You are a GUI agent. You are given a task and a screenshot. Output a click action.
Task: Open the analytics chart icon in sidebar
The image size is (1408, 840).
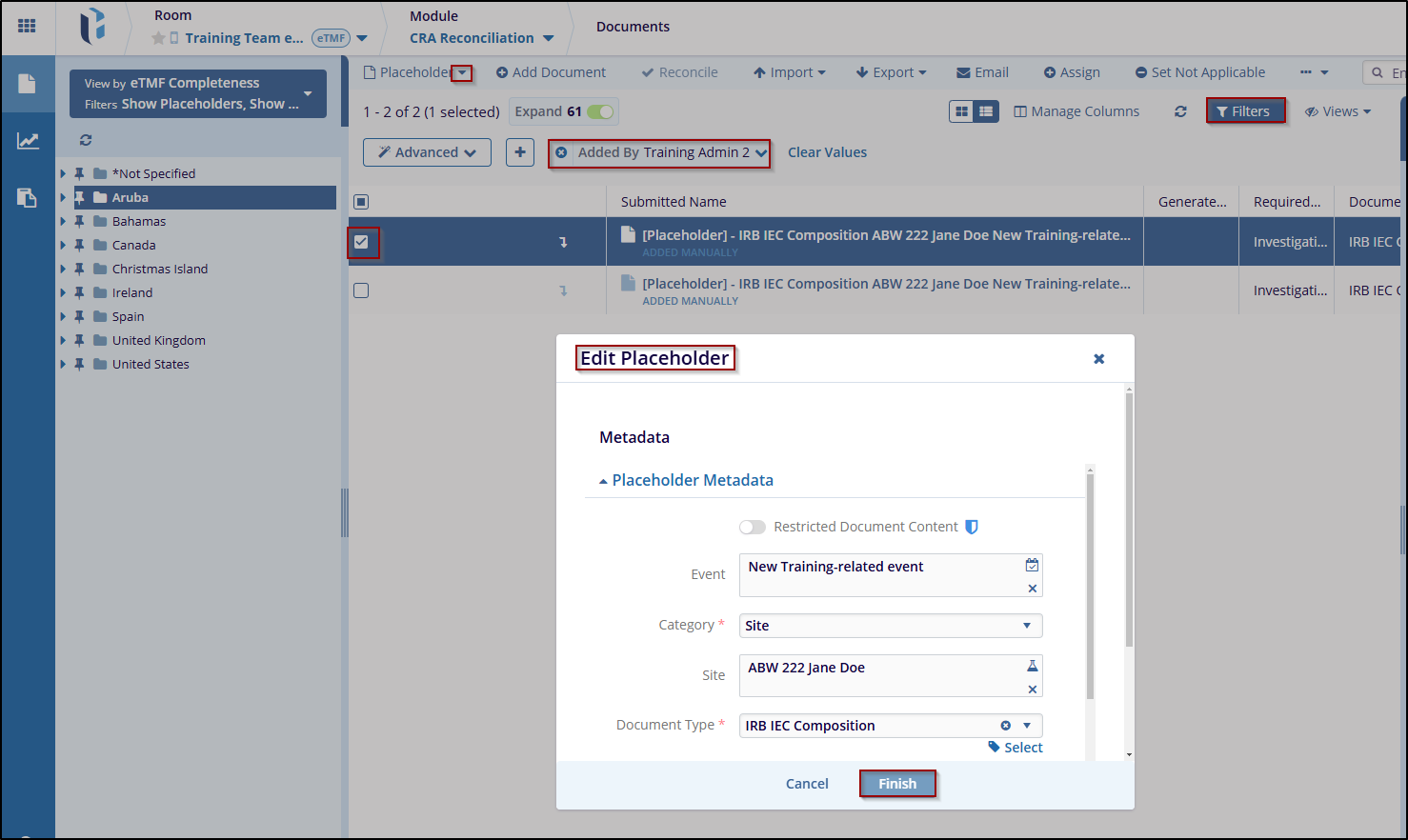click(28, 141)
